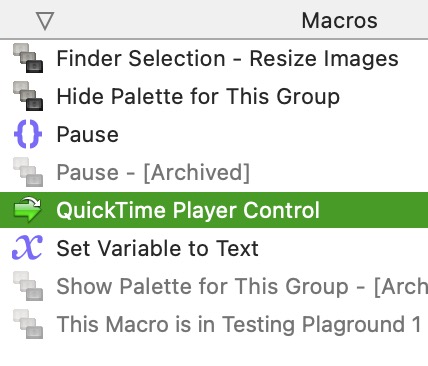Viewport: 428px width, 366px height.
Task: Select the Pause - [Archived] macro
Action: pos(214,172)
